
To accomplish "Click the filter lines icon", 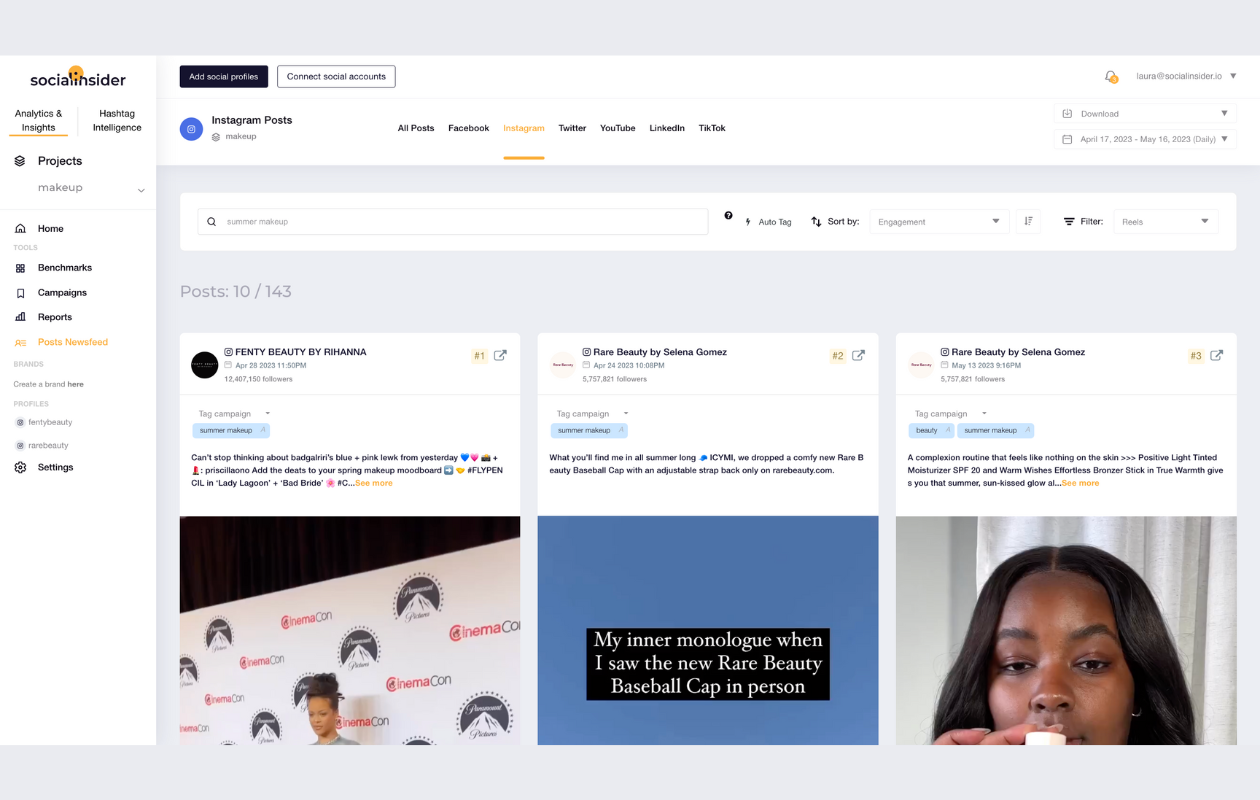I will 1069,221.
